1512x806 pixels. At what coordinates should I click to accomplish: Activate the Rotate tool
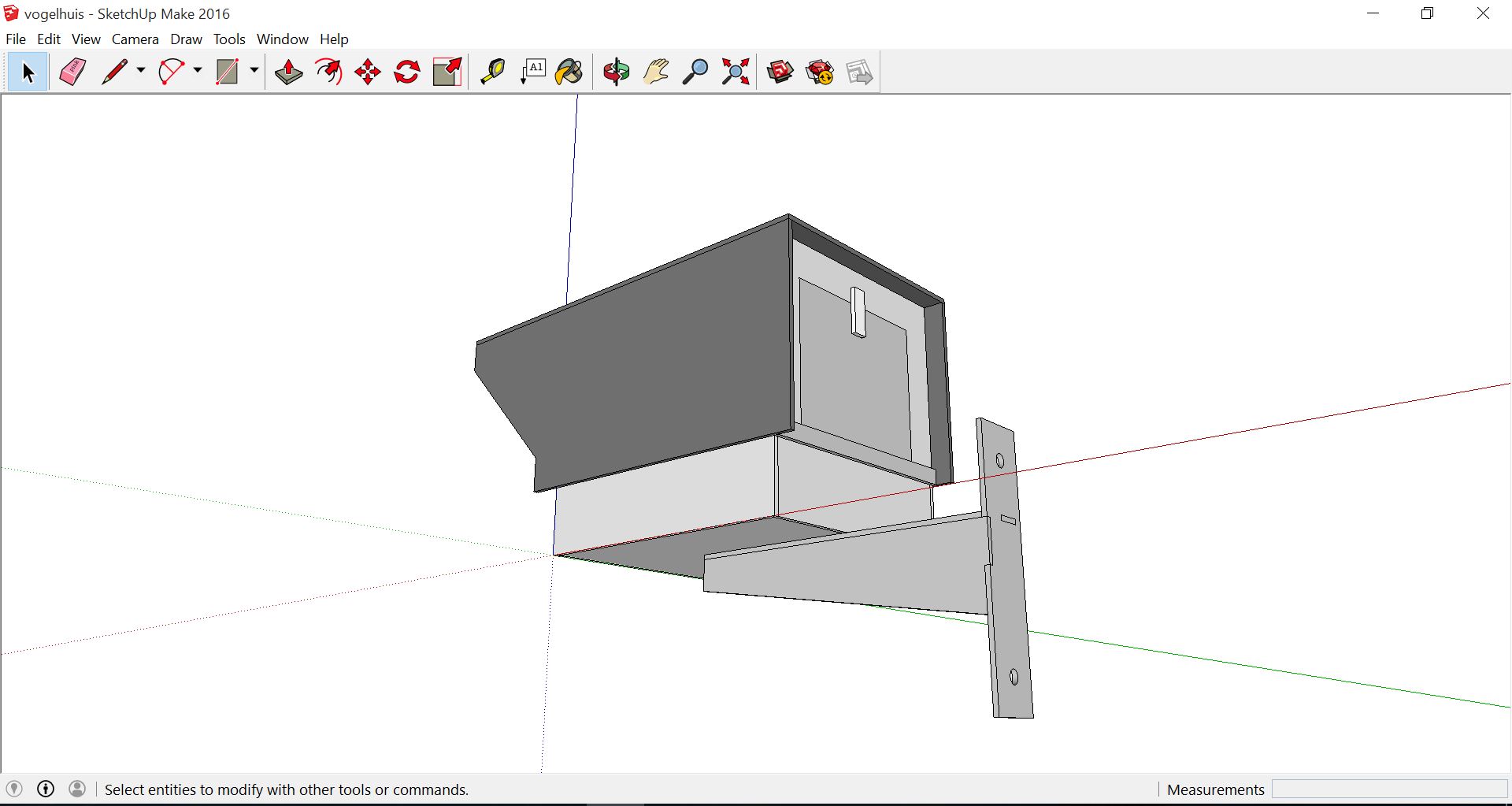407,72
